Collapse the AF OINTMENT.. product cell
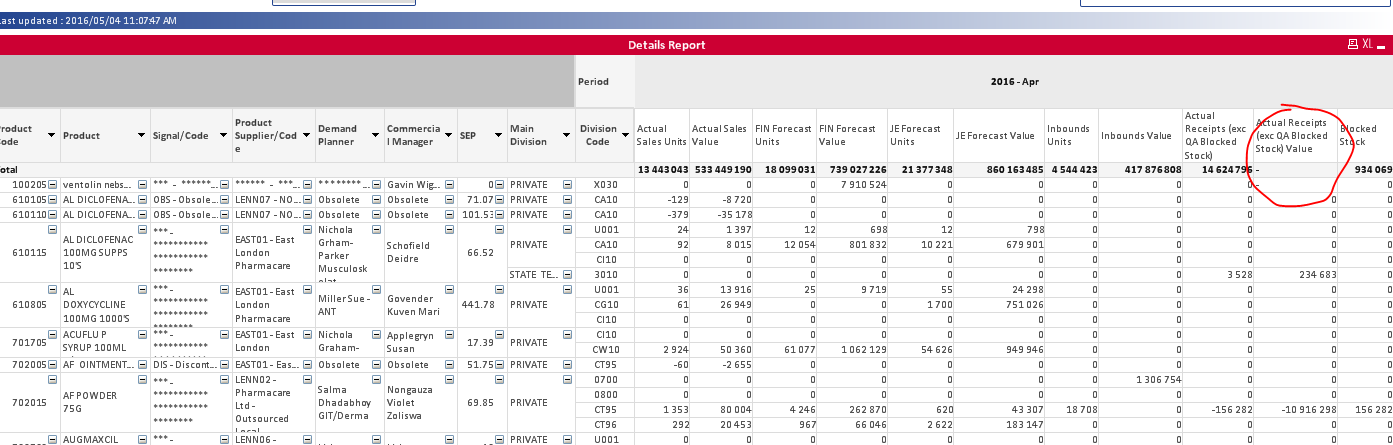Image resolution: width=1393 pixels, height=445 pixels. pos(142,364)
